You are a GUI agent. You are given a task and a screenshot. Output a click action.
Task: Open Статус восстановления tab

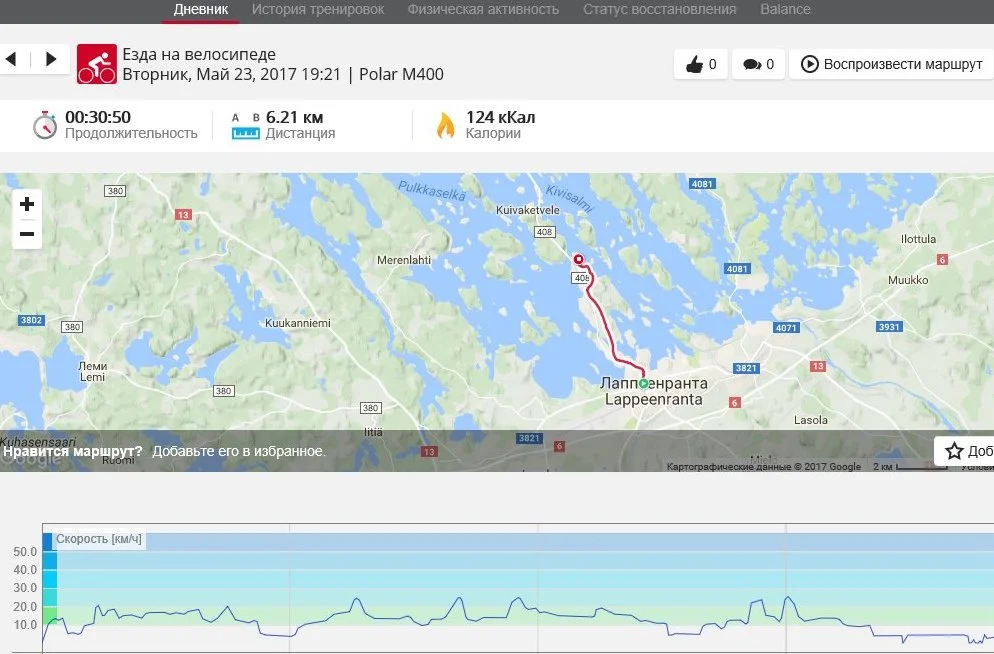[x=659, y=10]
